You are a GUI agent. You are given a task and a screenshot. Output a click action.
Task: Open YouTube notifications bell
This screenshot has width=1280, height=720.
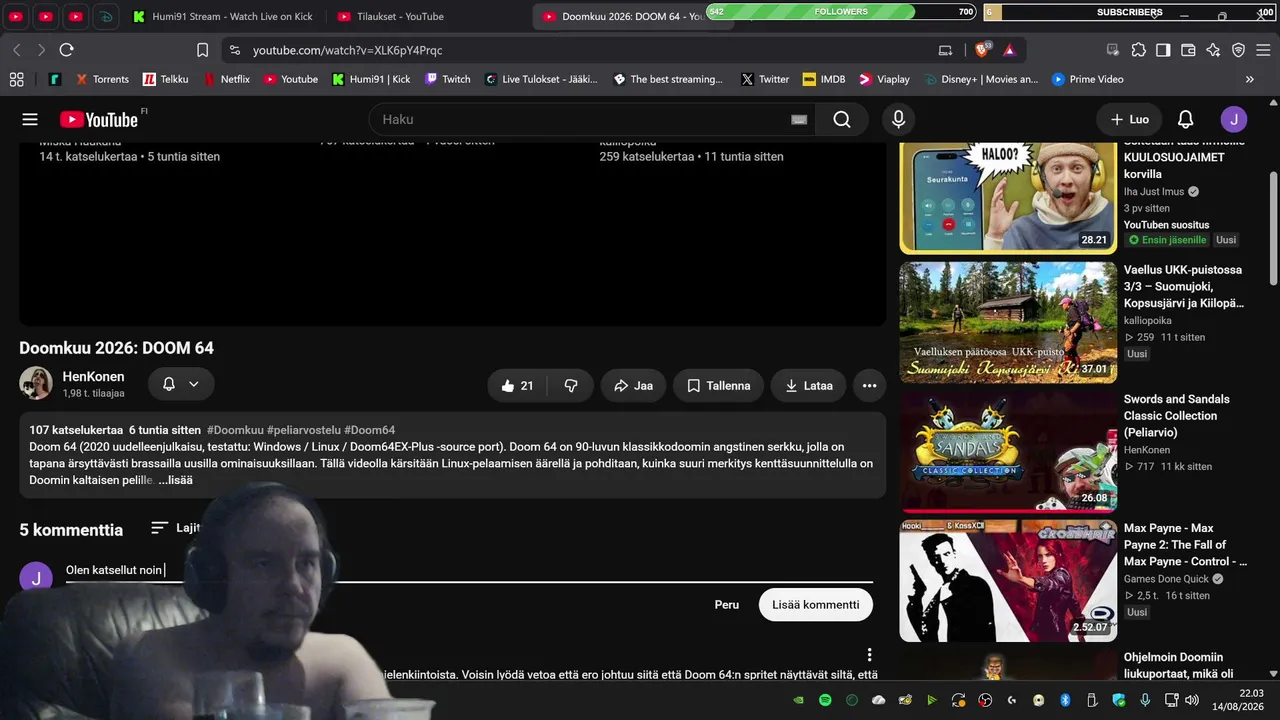click(x=1185, y=120)
